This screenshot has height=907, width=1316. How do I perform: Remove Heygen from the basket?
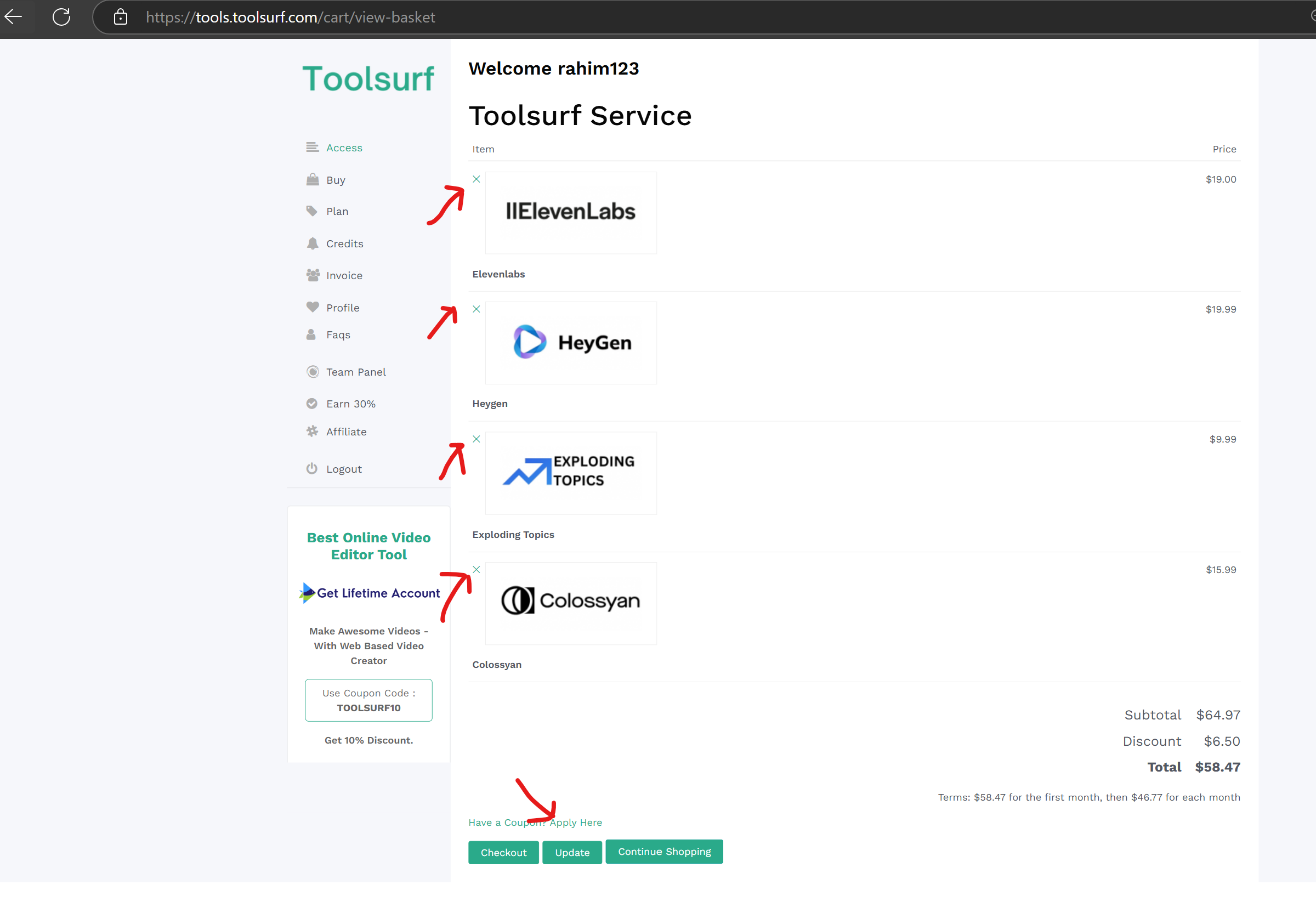tap(476, 309)
